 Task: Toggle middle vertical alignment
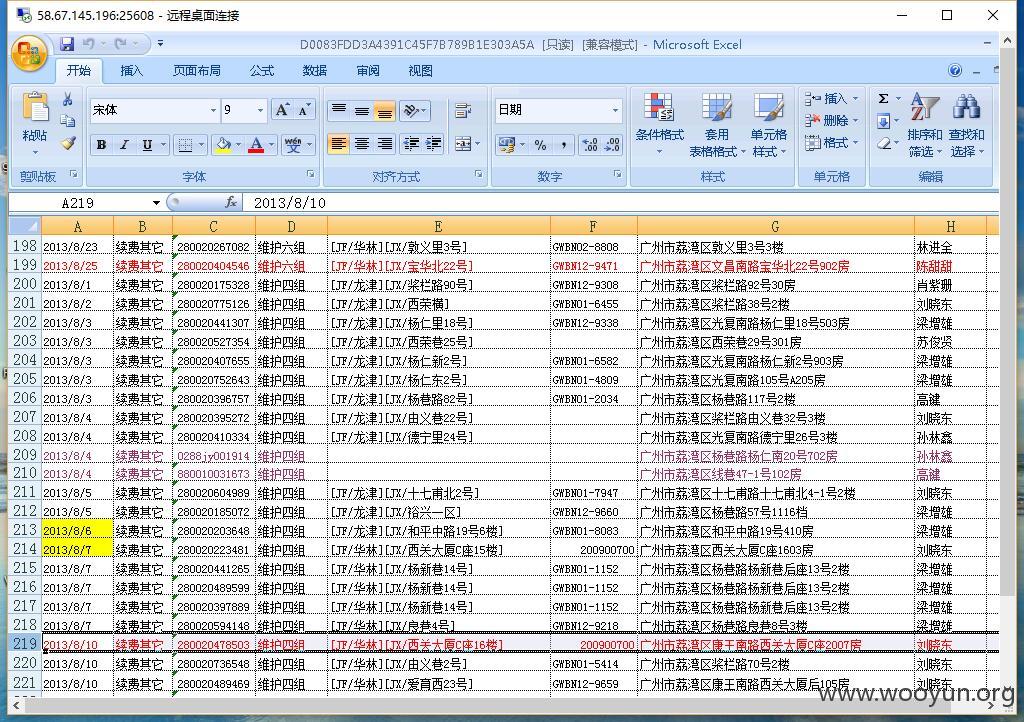361,110
